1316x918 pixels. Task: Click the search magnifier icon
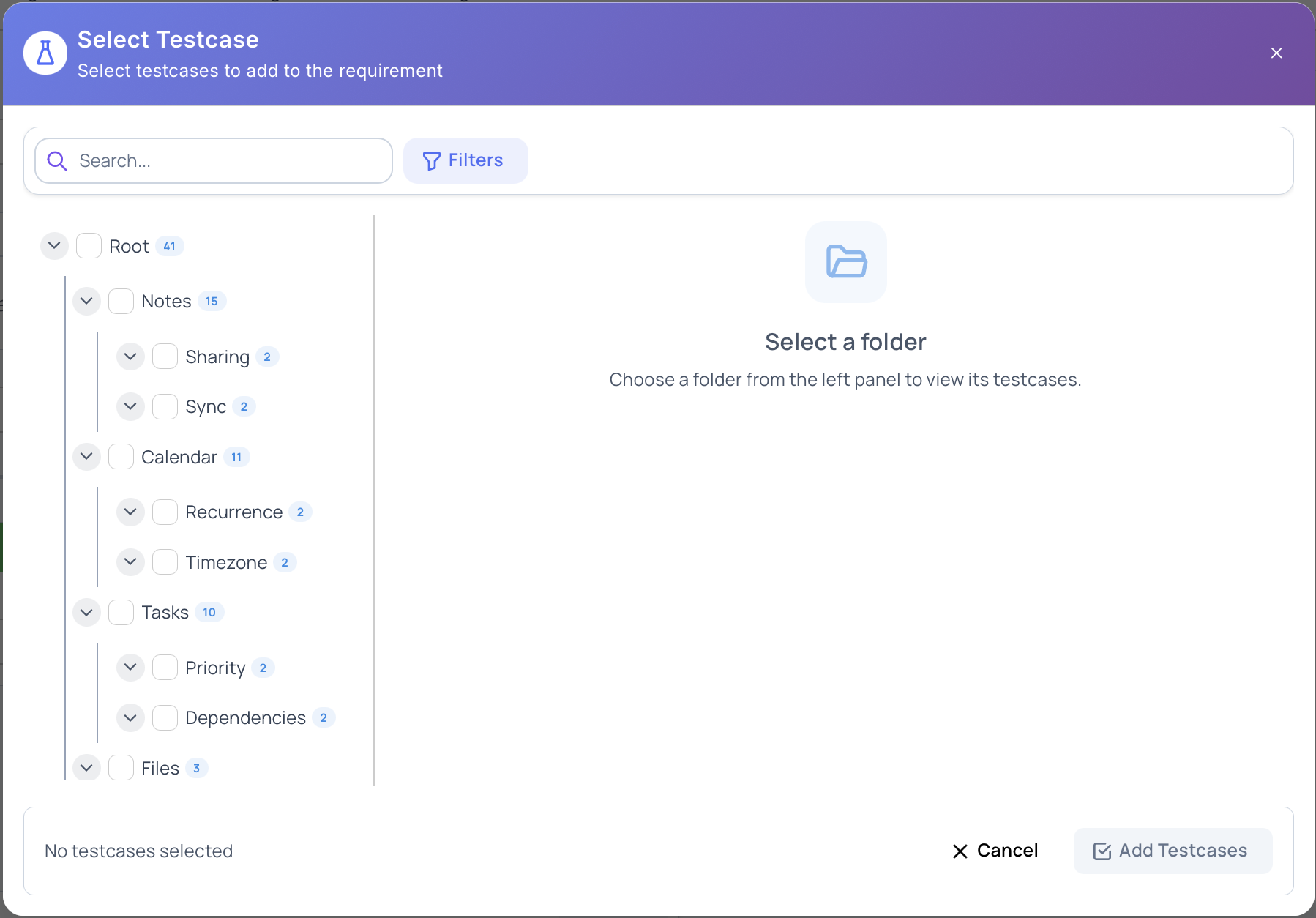pos(57,160)
